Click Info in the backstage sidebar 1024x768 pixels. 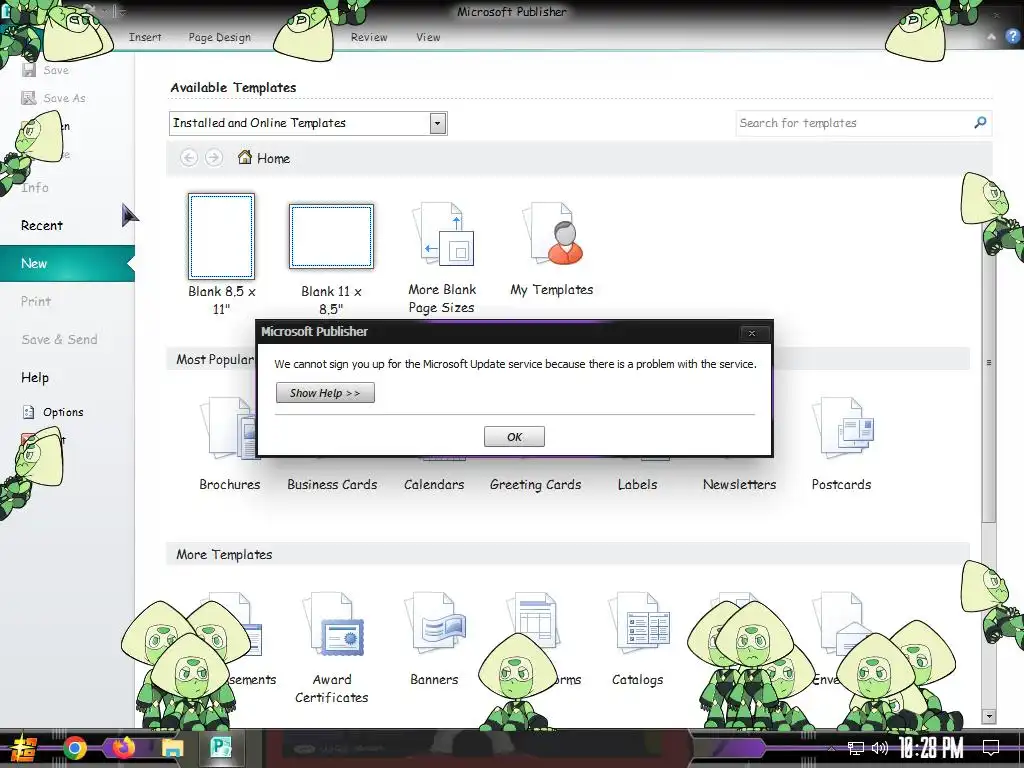[x=35, y=187]
